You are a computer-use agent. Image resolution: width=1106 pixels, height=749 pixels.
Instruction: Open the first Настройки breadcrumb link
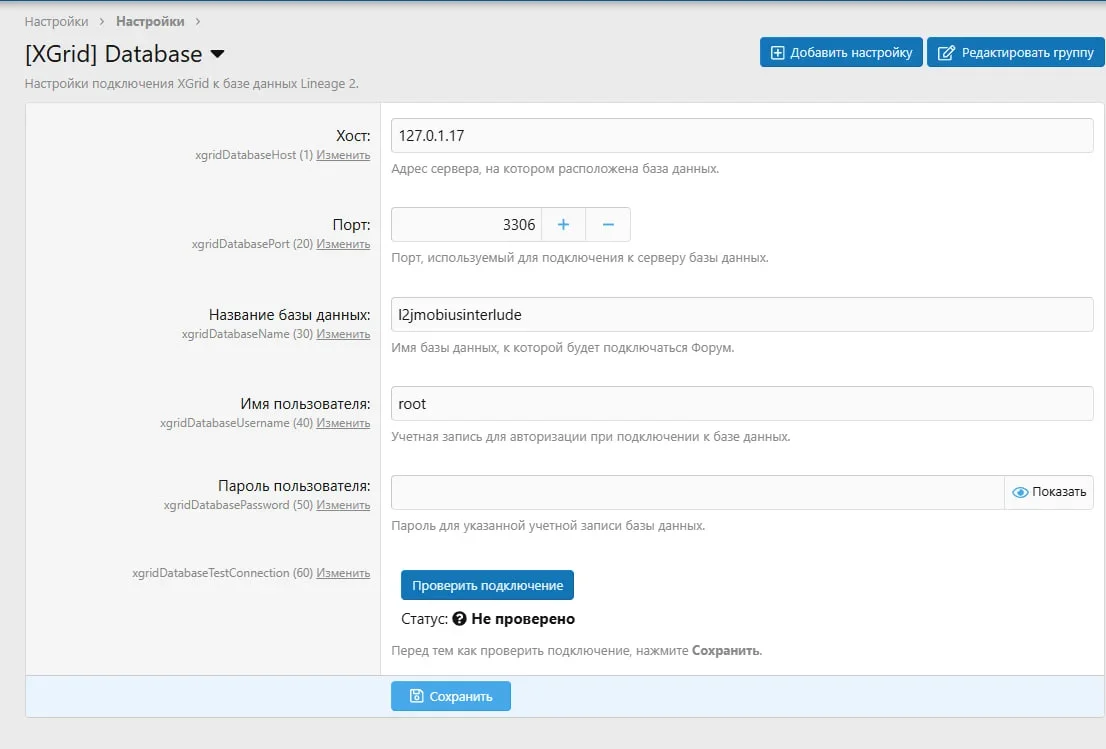56,21
